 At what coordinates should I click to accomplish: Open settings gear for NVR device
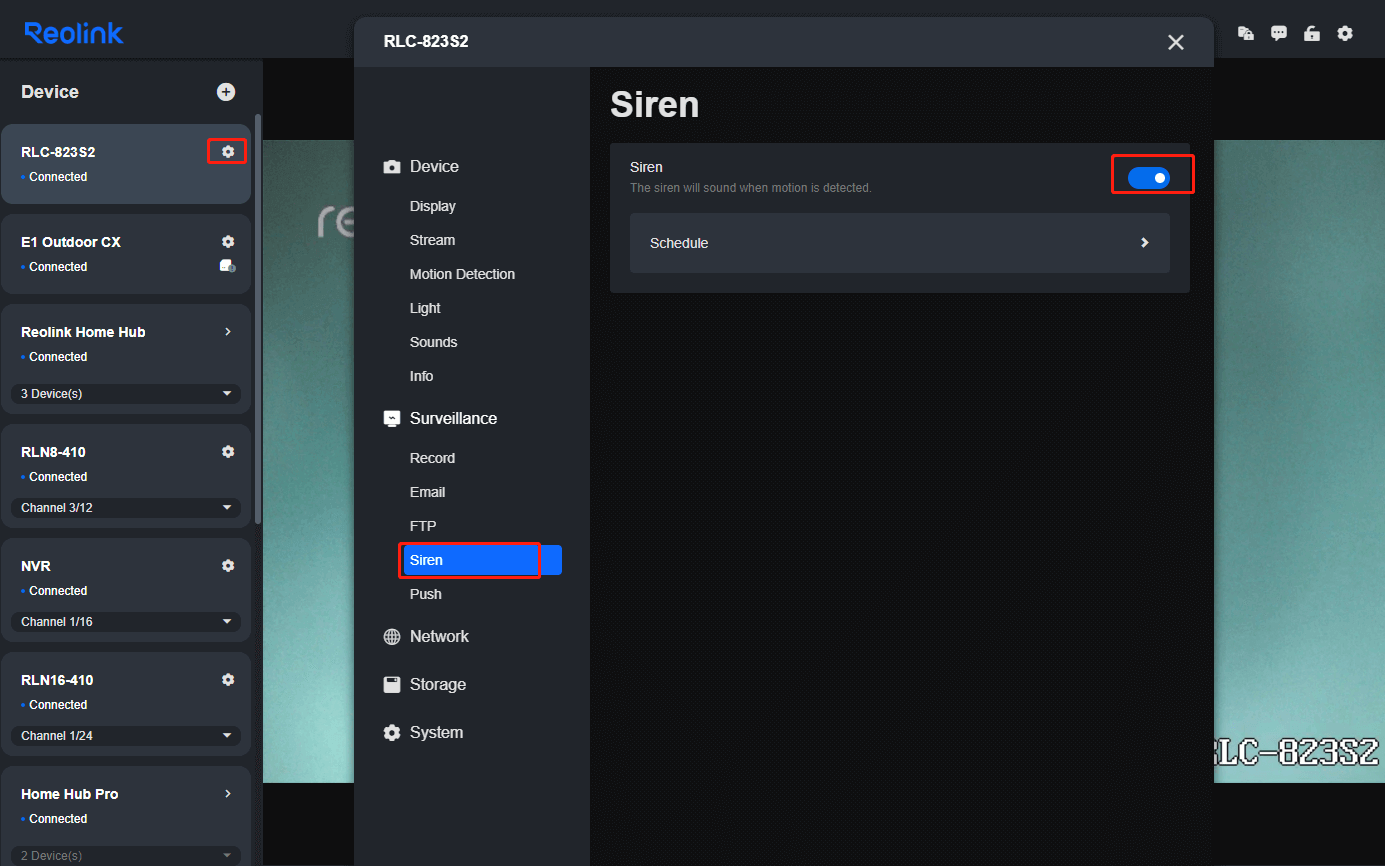(x=228, y=565)
